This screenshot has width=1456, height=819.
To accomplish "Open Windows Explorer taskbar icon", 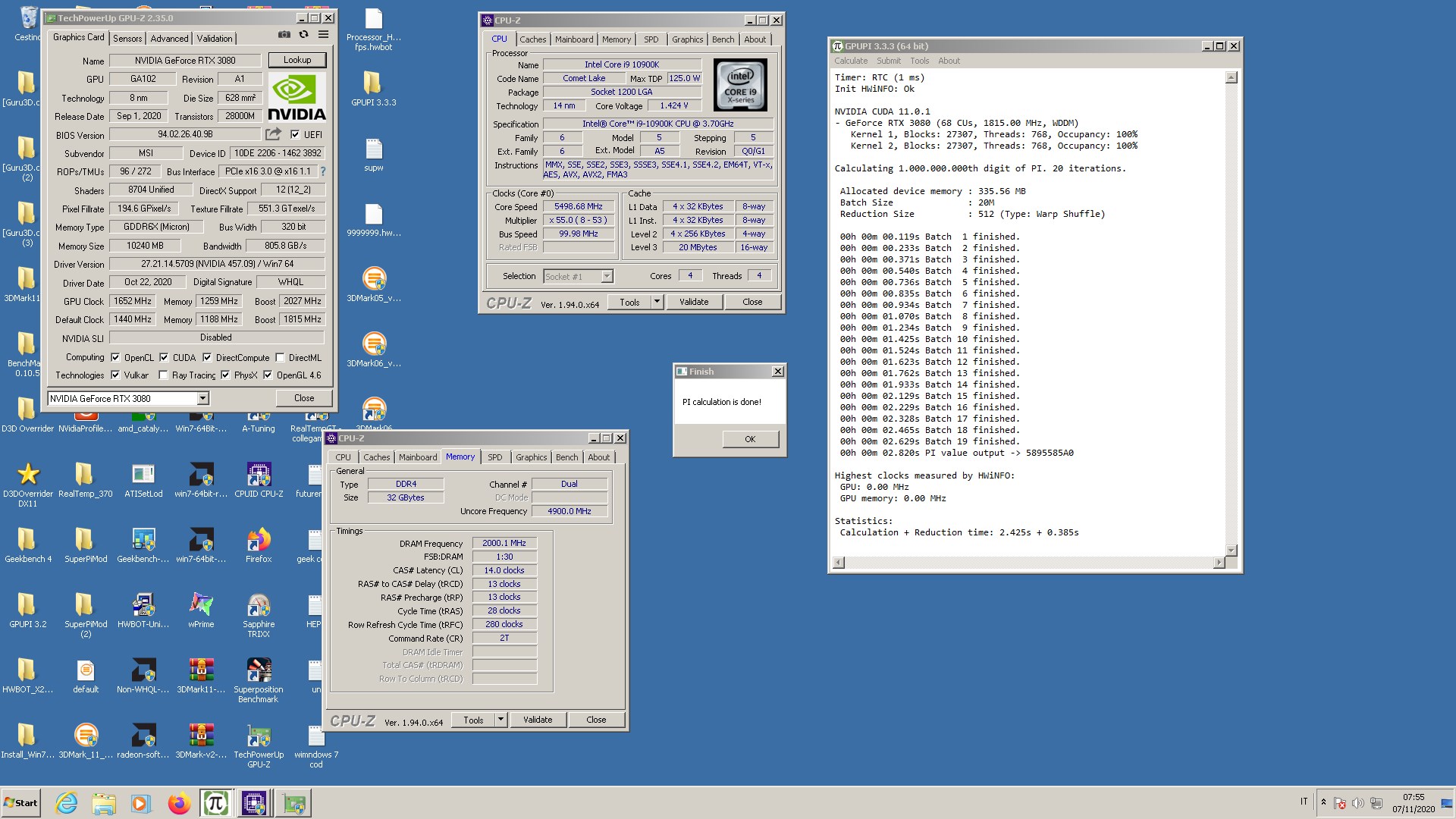I will (x=104, y=803).
